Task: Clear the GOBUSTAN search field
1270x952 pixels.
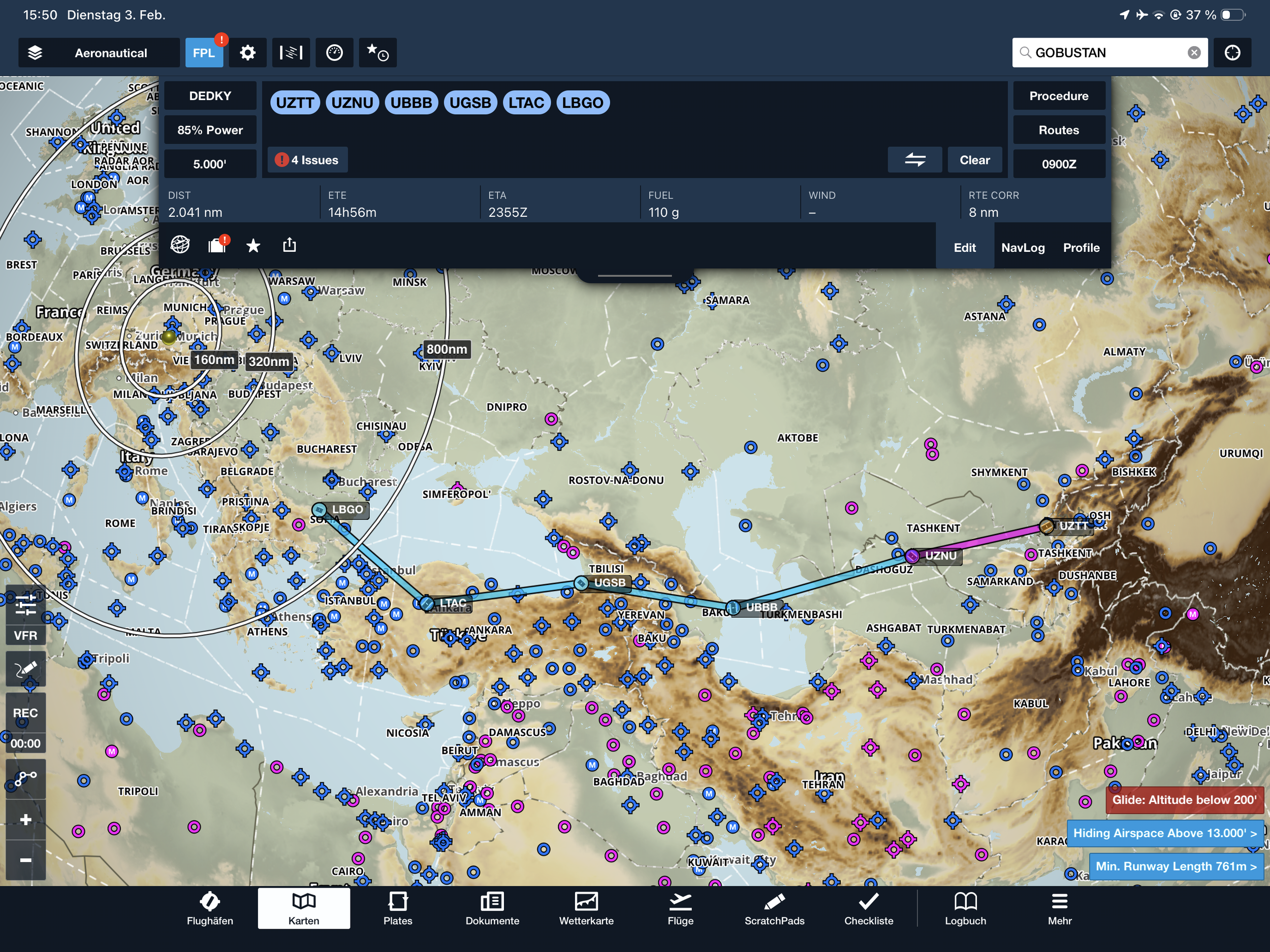Action: (1194, 53)
